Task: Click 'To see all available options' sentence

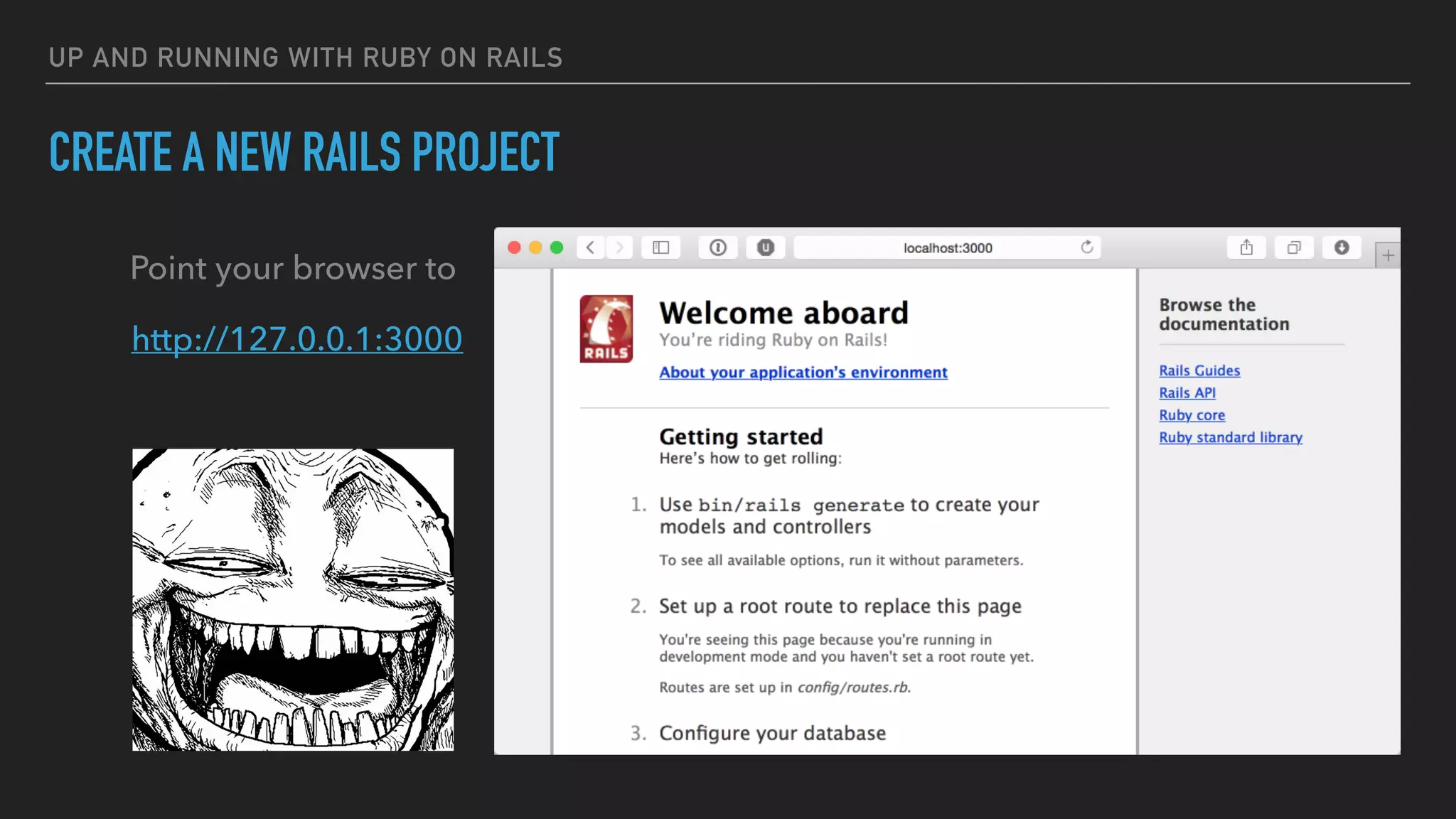Action: (x=841, y=560)
